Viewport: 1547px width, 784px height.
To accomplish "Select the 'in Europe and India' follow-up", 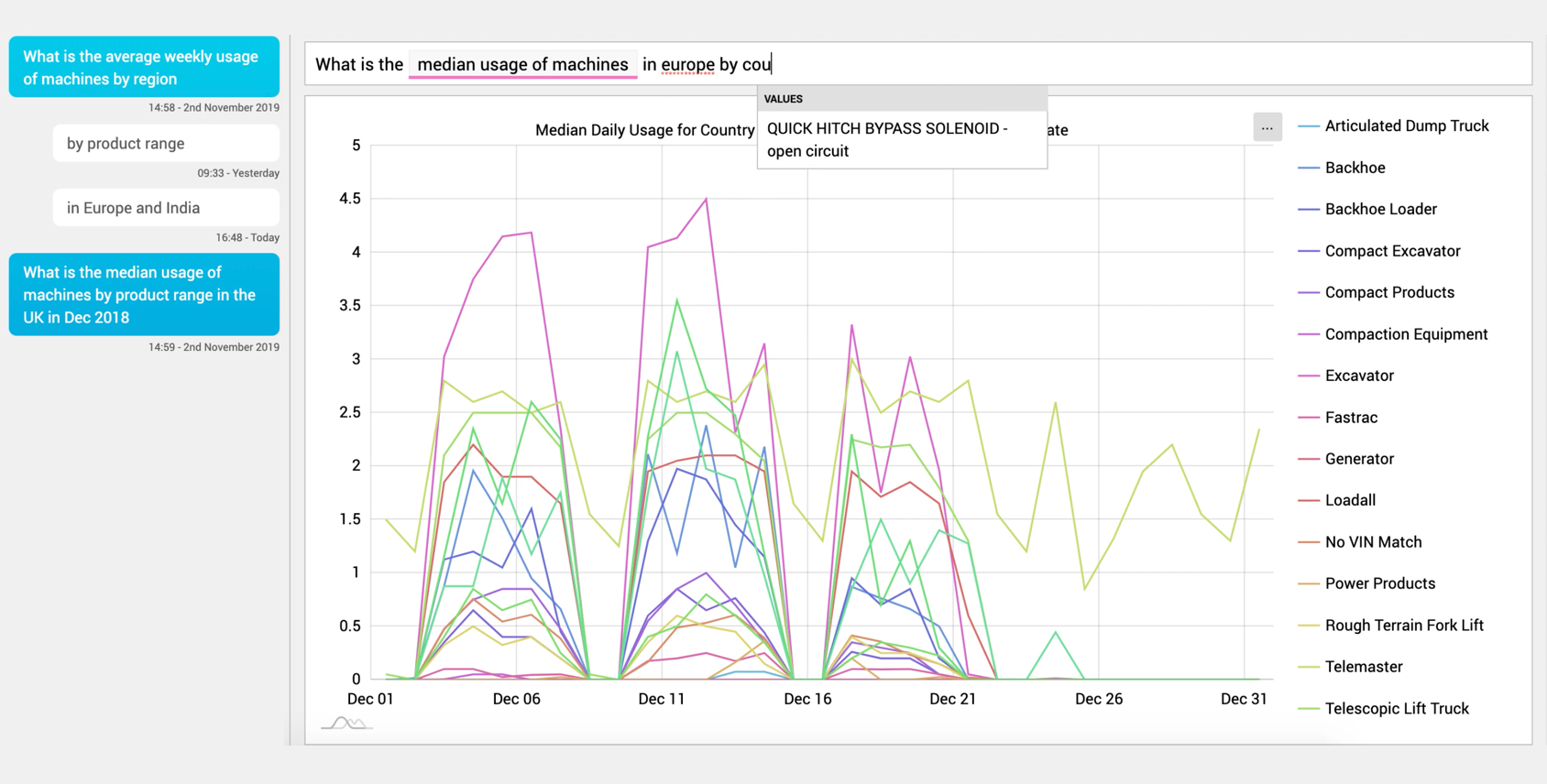I will tap(166, 208).
